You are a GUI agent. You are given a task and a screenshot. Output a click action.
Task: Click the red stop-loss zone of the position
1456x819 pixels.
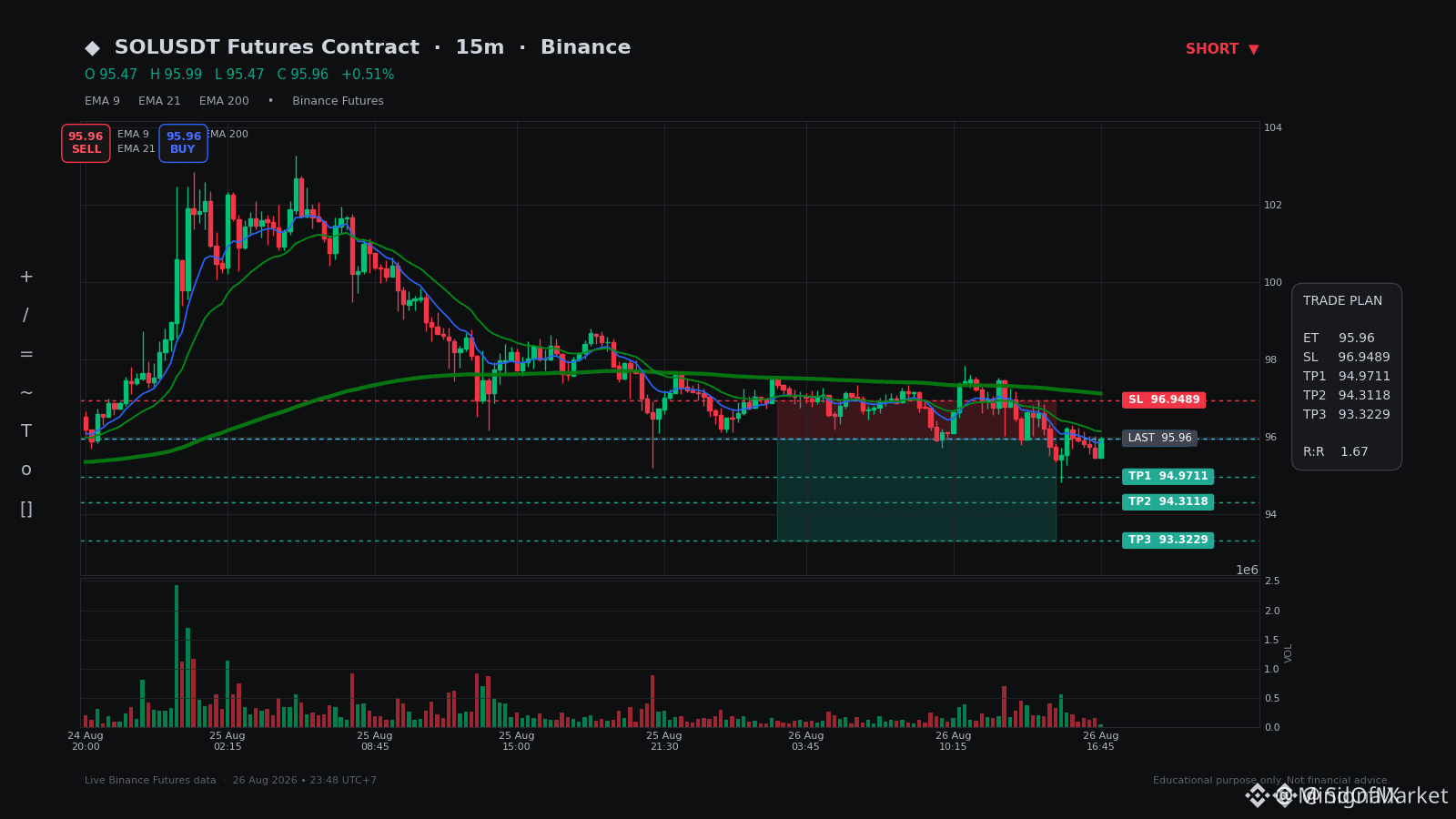[916, 420]
